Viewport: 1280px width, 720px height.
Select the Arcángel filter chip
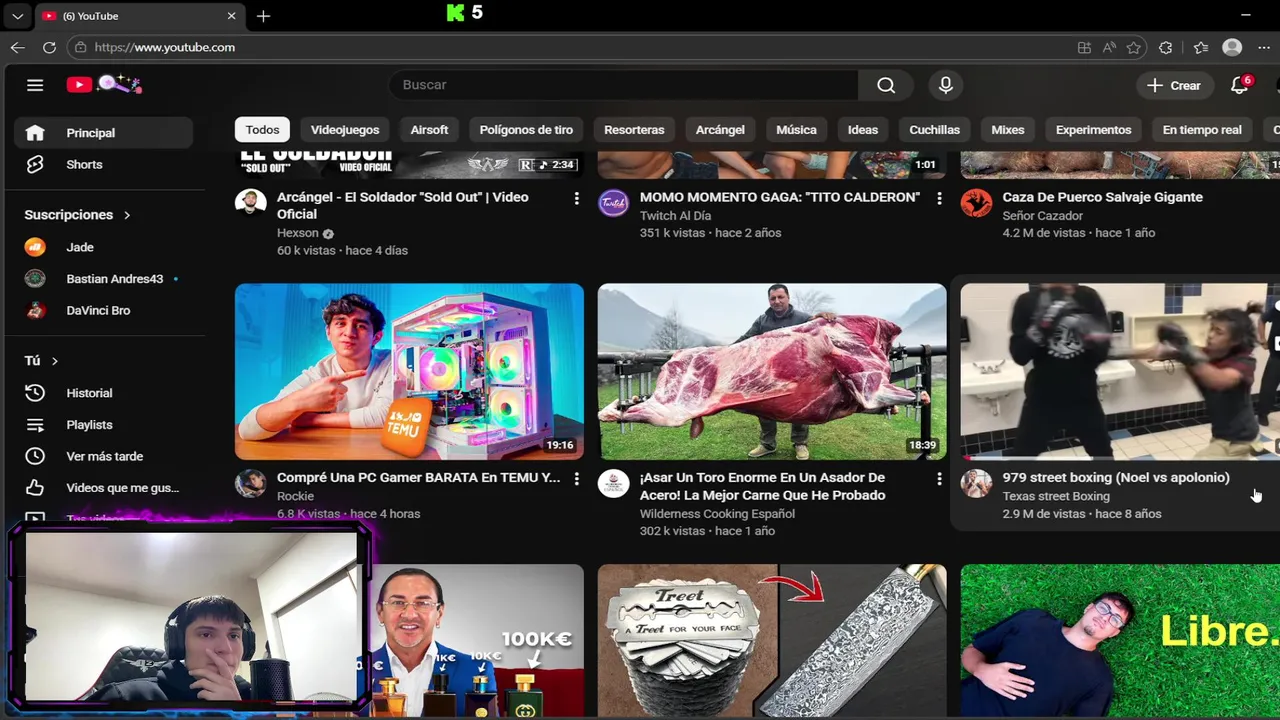pos(720,130)
